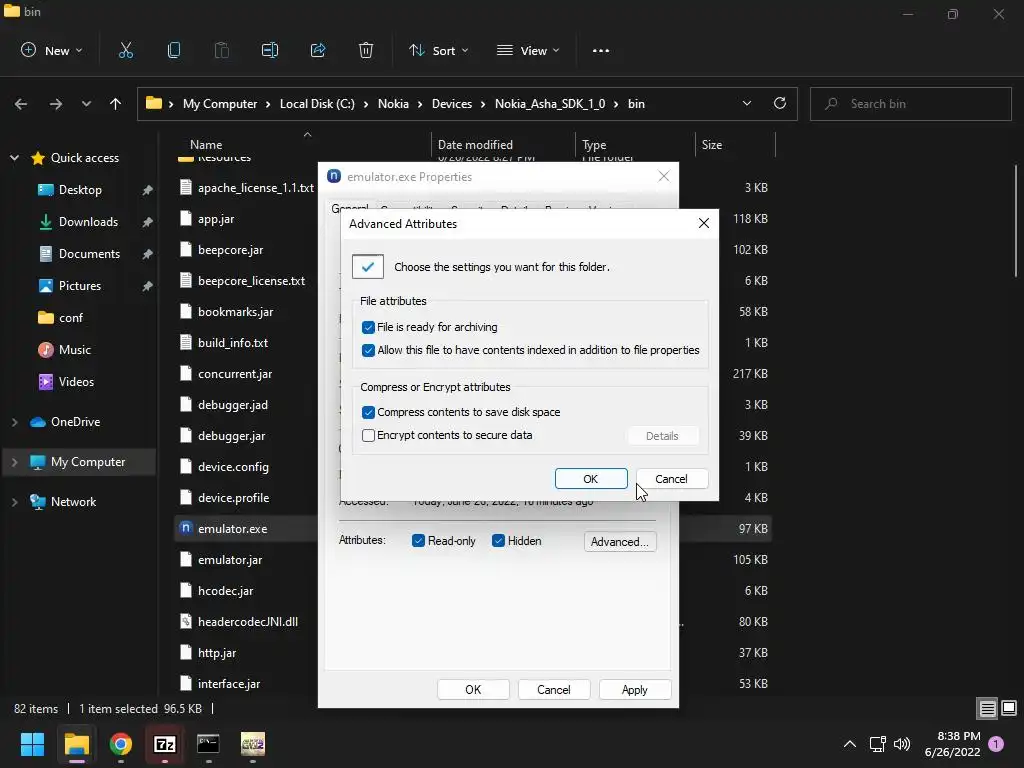Click OK in emulator.exe Properties
The image size is (1024, 768).
pos(473,690)
